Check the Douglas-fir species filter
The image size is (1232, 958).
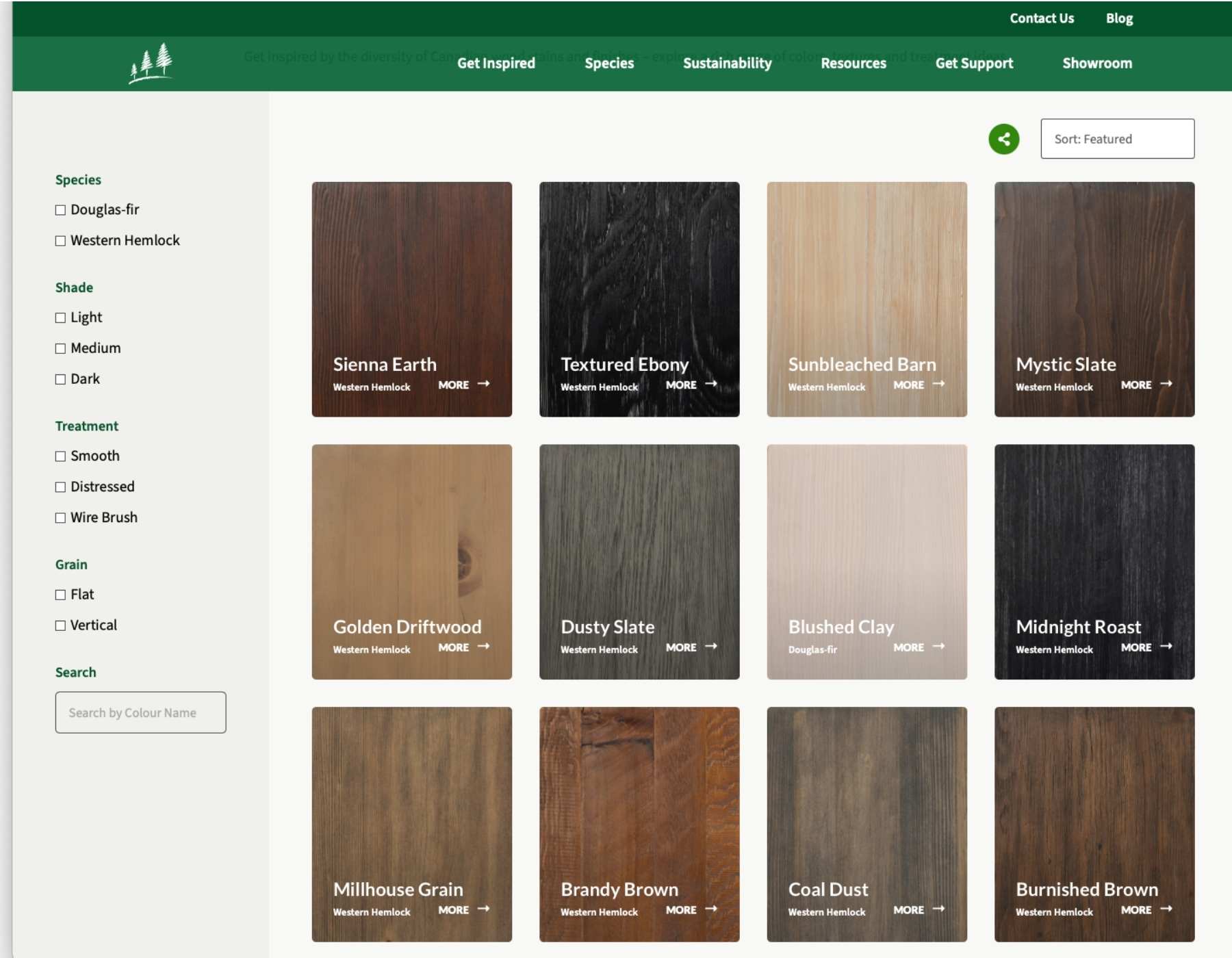(x=61, y=210)
